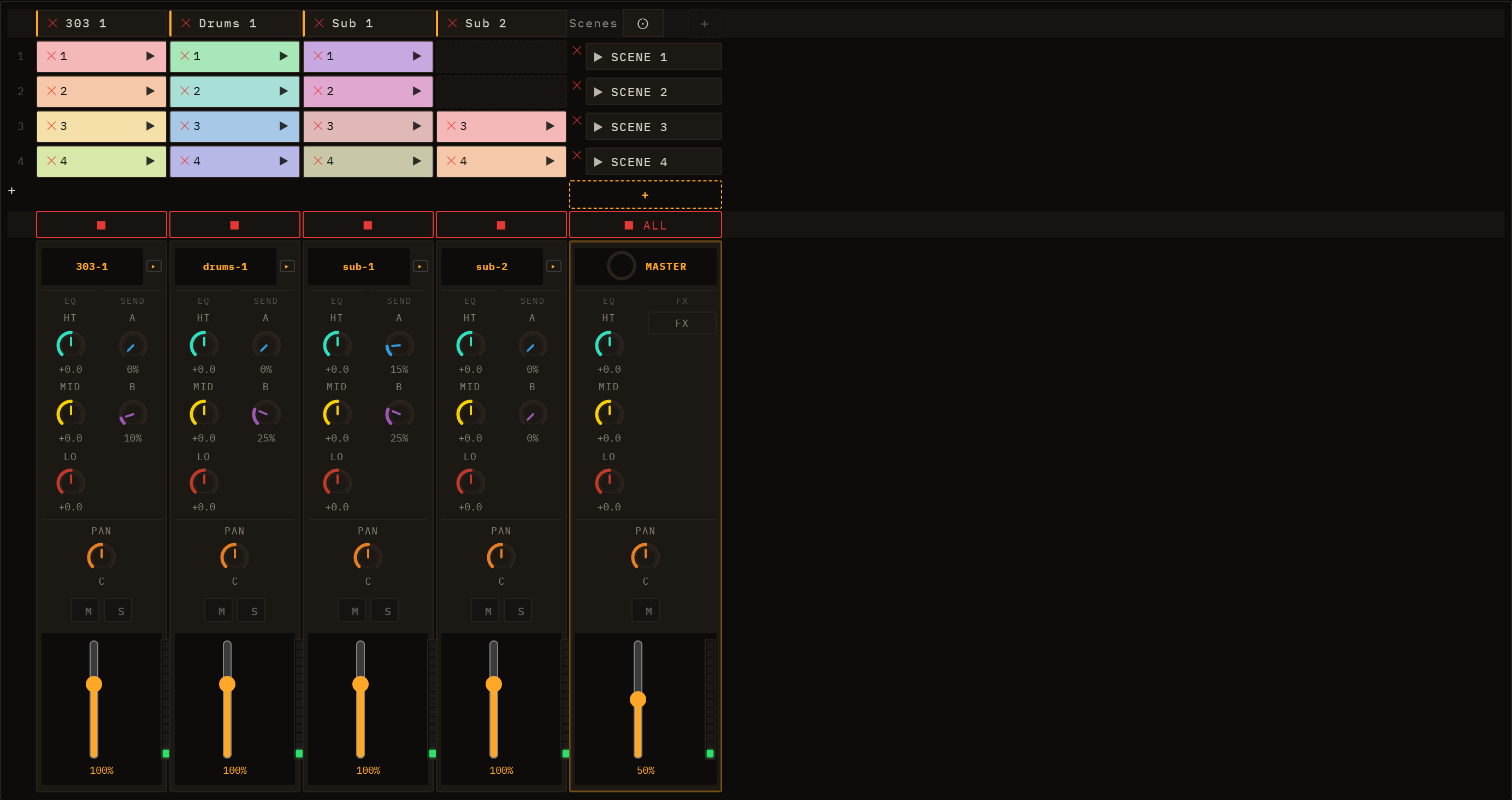Delete clip 4 from the Drums 1 track
Screen dimensions: 1512x800
click(185, 161)
